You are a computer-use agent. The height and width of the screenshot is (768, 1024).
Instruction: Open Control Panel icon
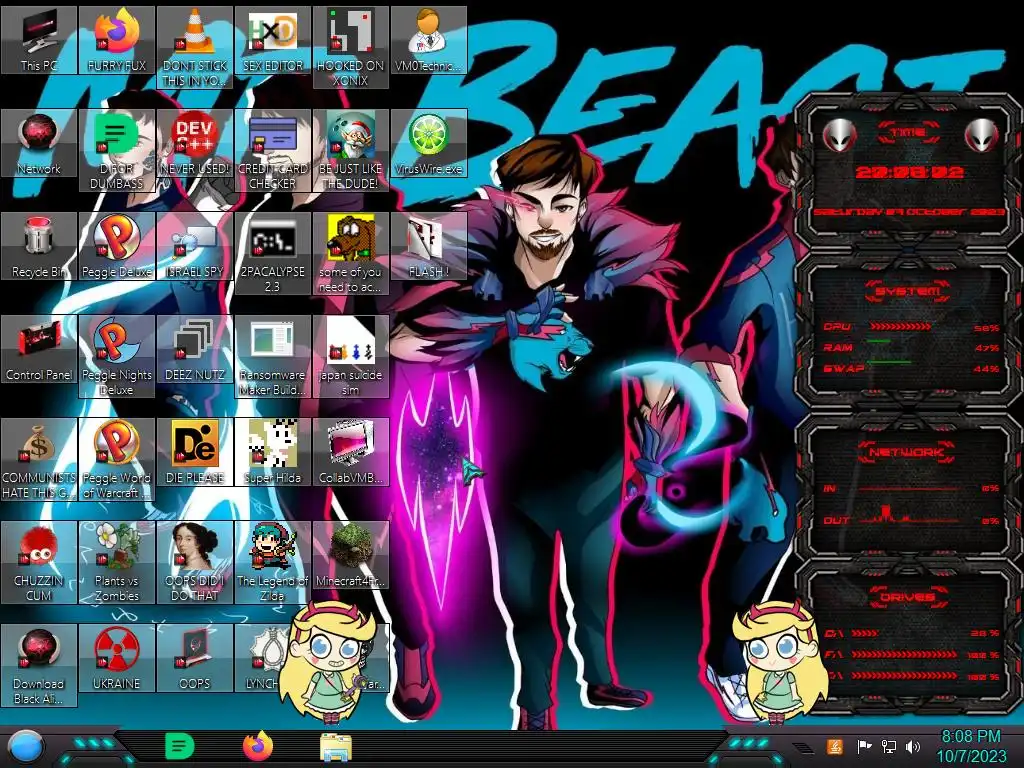click(39, 350)
